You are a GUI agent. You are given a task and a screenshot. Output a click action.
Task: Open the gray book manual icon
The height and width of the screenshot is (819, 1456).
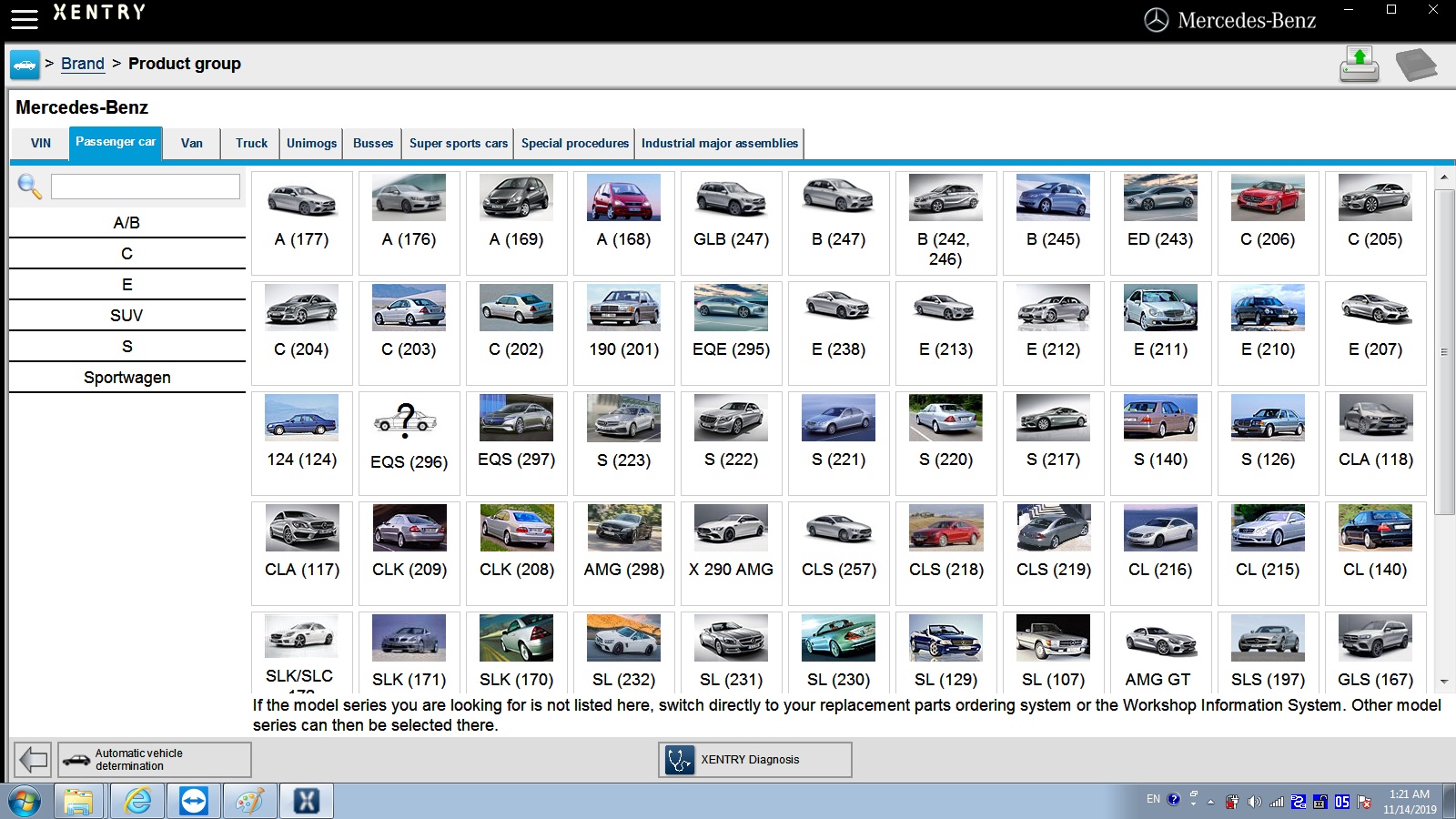click(1416, 65)
